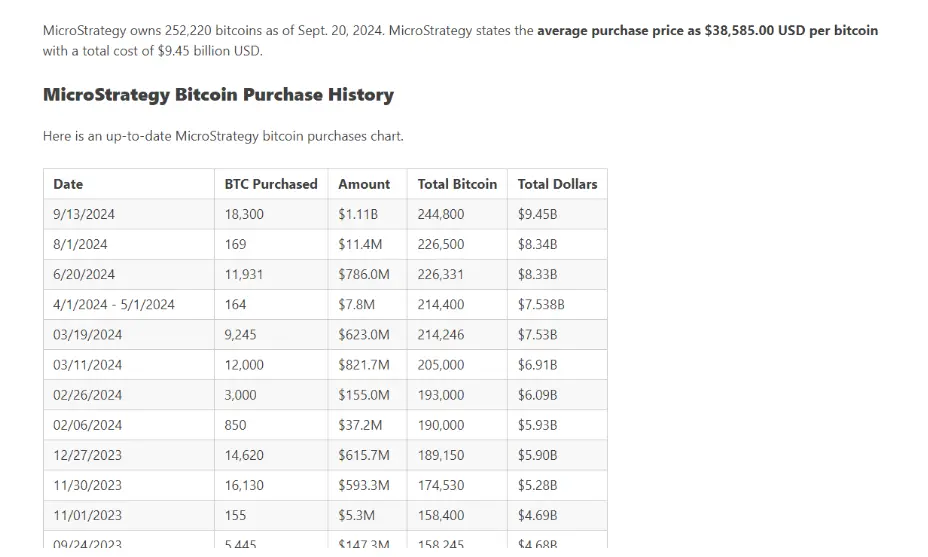Image resolution: width=928 pixels, height=557 pixels.
Task: Click the Total Bitcoin column header
Action: (457, 184)
